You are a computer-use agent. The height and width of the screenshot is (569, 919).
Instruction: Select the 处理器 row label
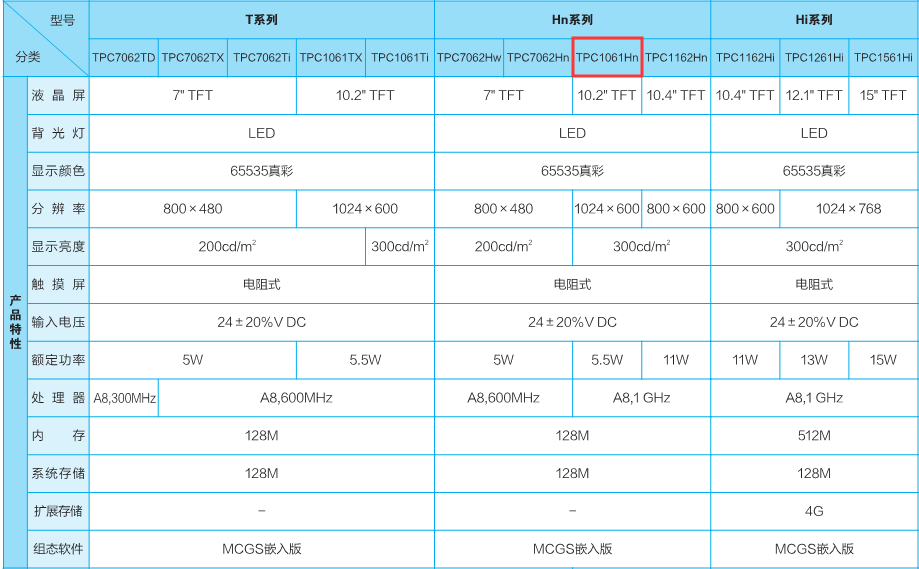(x=58, y=398)
